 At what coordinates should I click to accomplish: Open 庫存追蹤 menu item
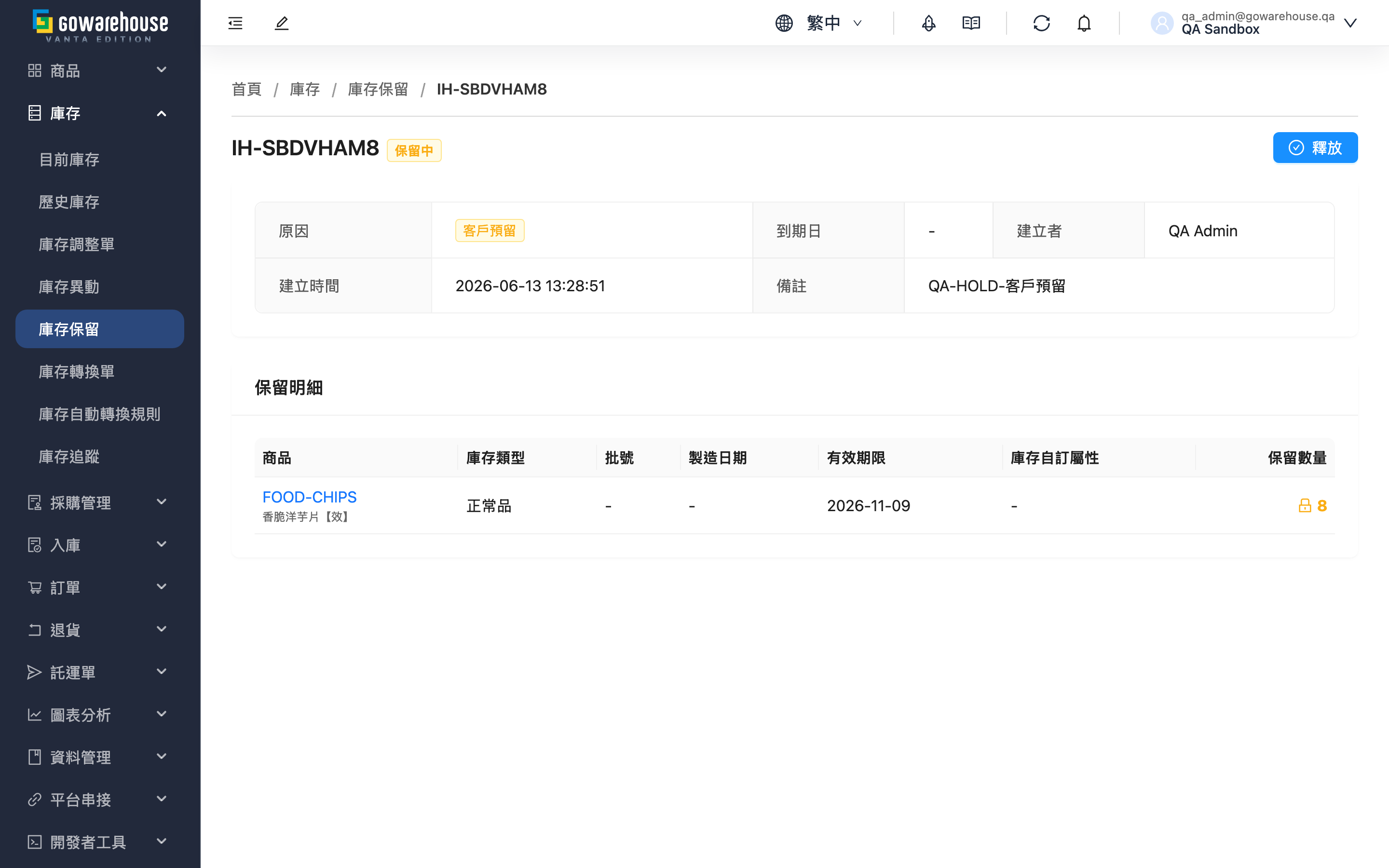coord(100,456)
